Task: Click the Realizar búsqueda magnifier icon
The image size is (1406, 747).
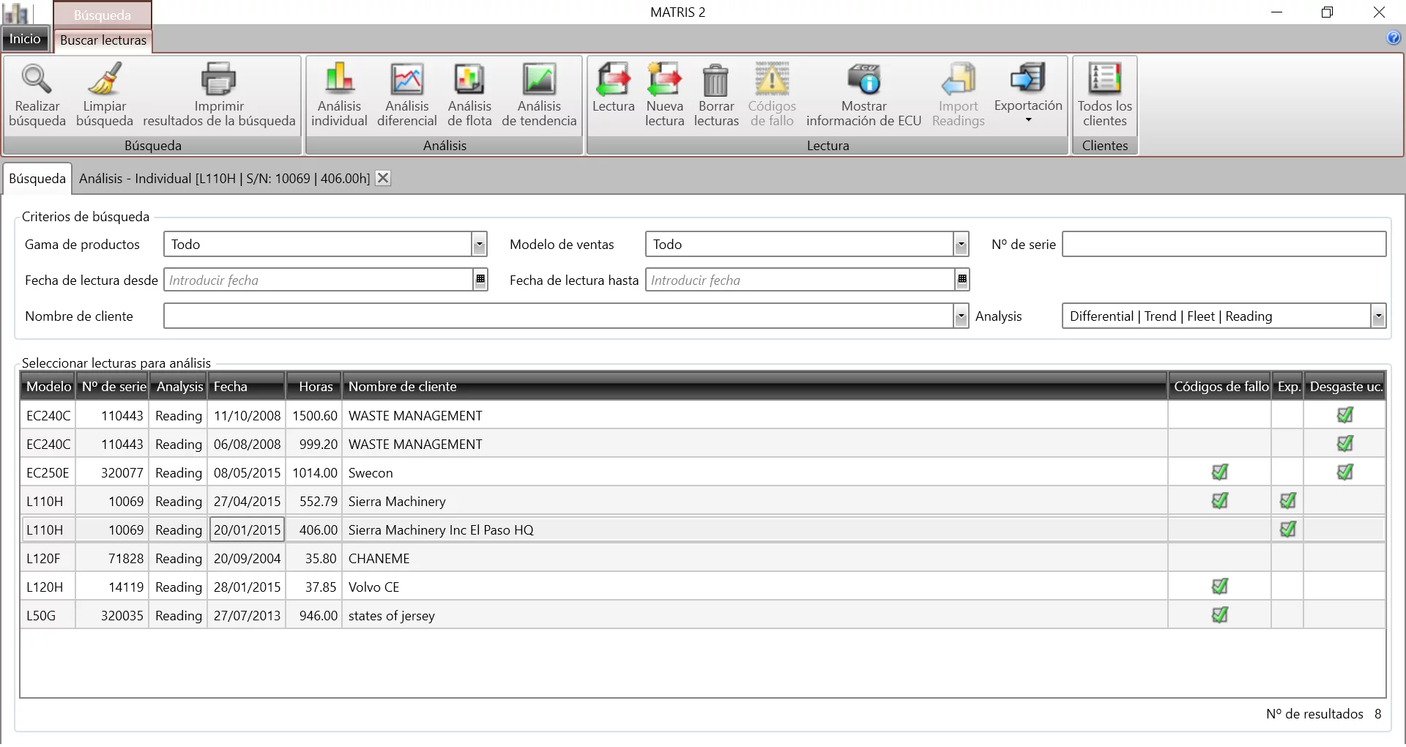Action: point(37,80)
